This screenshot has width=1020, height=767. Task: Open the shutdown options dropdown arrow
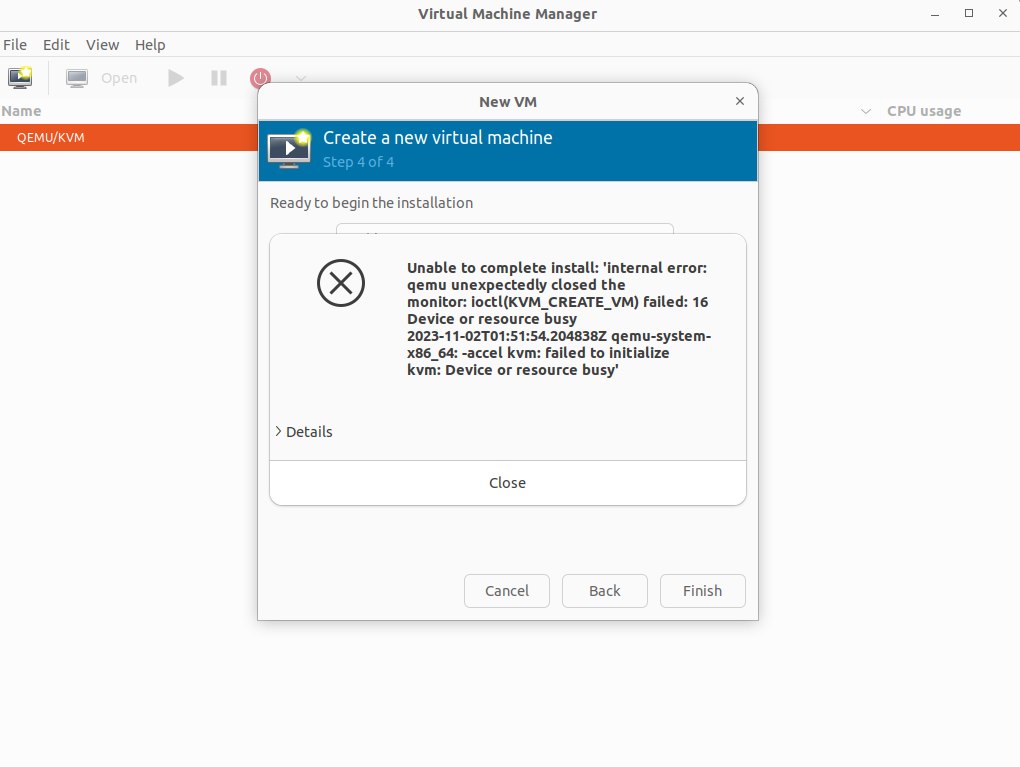(300, 77)
